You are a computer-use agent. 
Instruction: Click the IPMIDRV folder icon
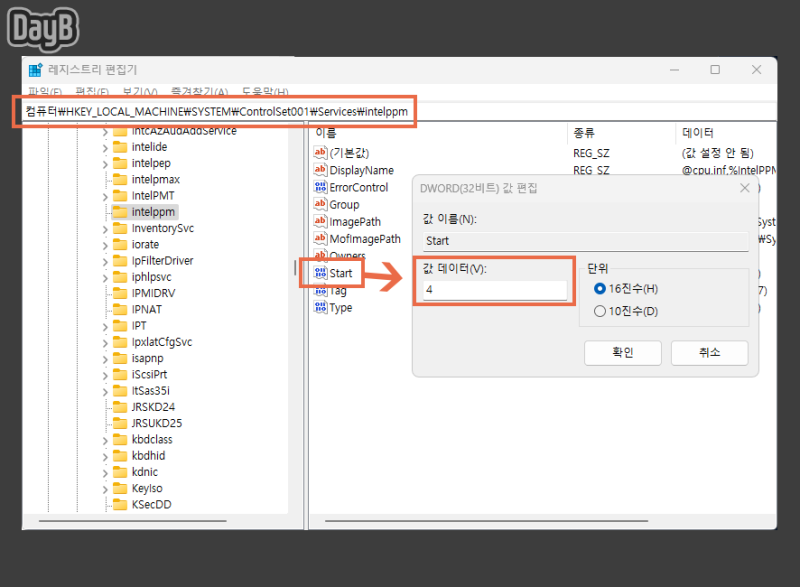click(x=120, y=293)
